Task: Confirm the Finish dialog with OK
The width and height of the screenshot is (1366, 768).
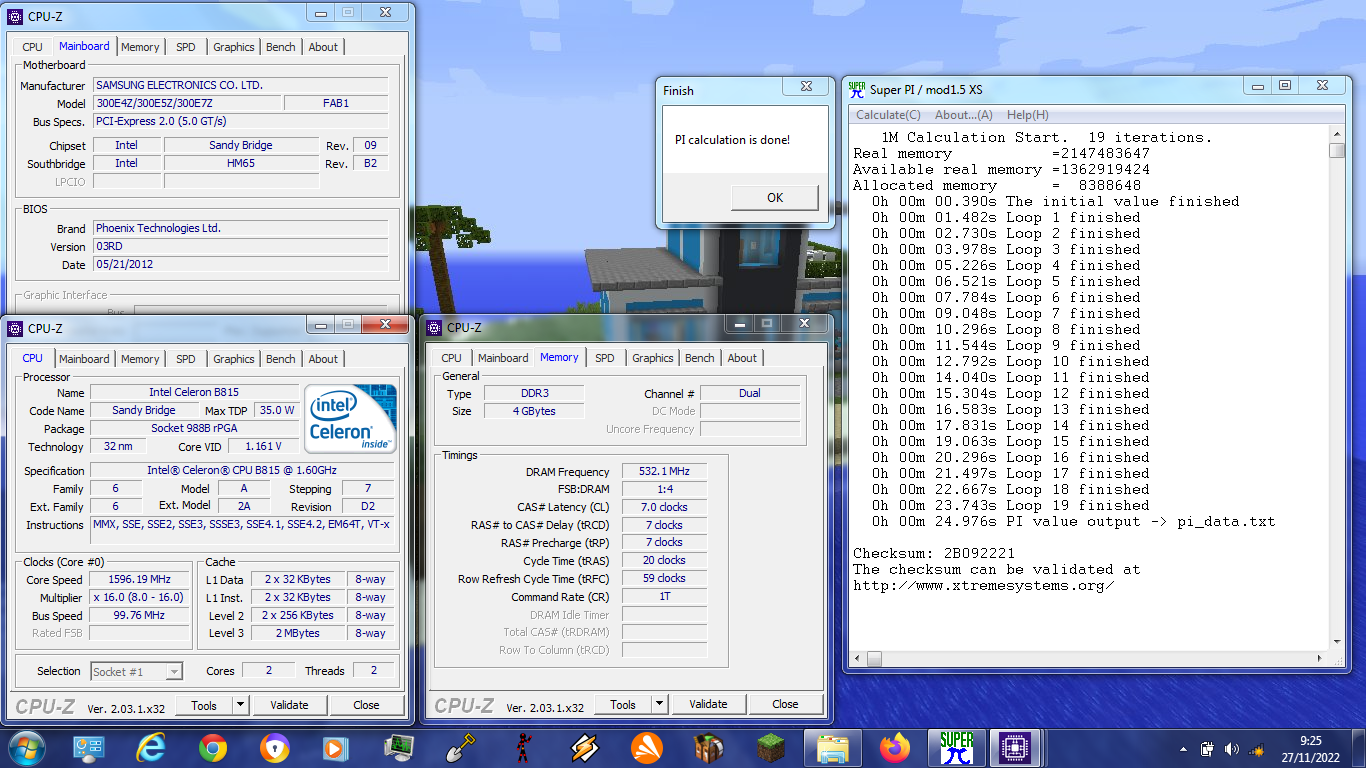Action: 774,197
